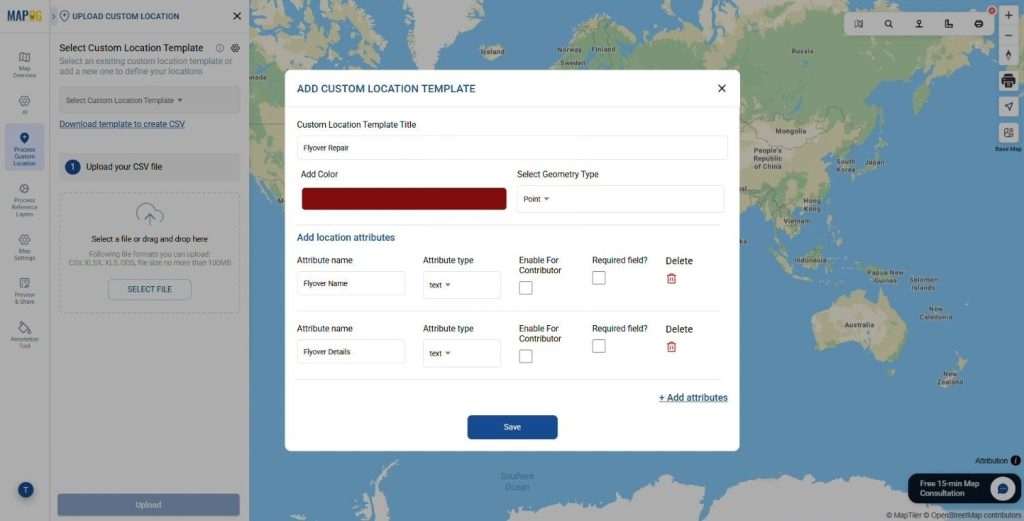Viewport: 1024px width, 521px height.
Task: Click the print map icon
Action: [1008, 81]
